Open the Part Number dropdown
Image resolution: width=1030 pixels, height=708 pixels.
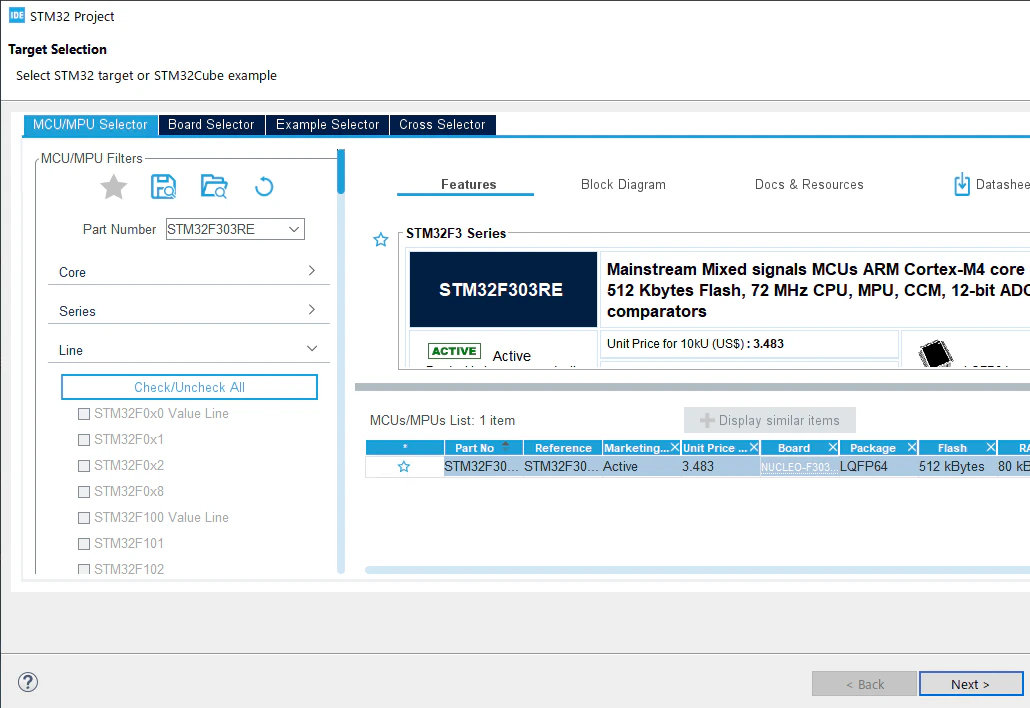294,229
